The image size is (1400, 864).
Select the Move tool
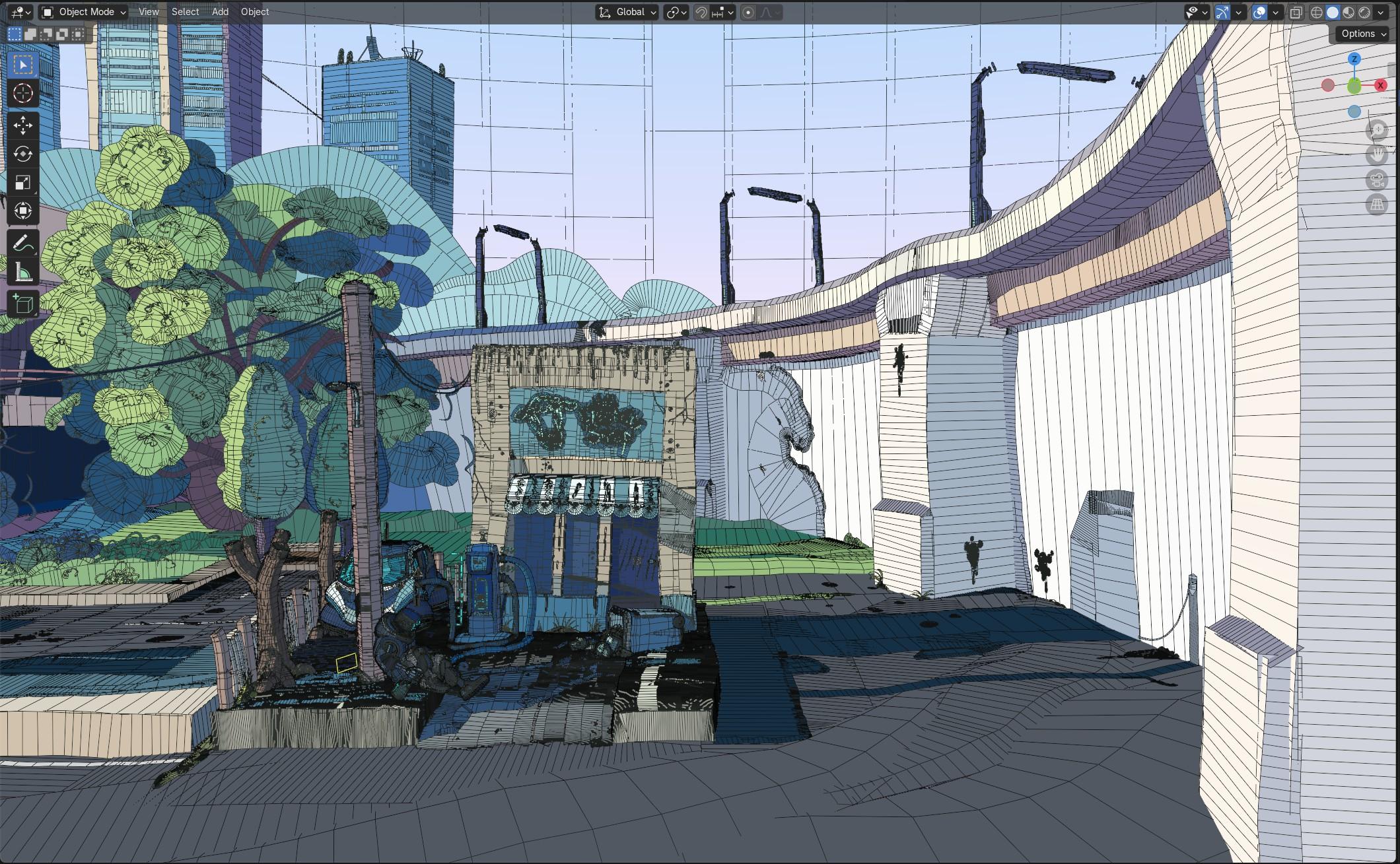coord(22,125)
